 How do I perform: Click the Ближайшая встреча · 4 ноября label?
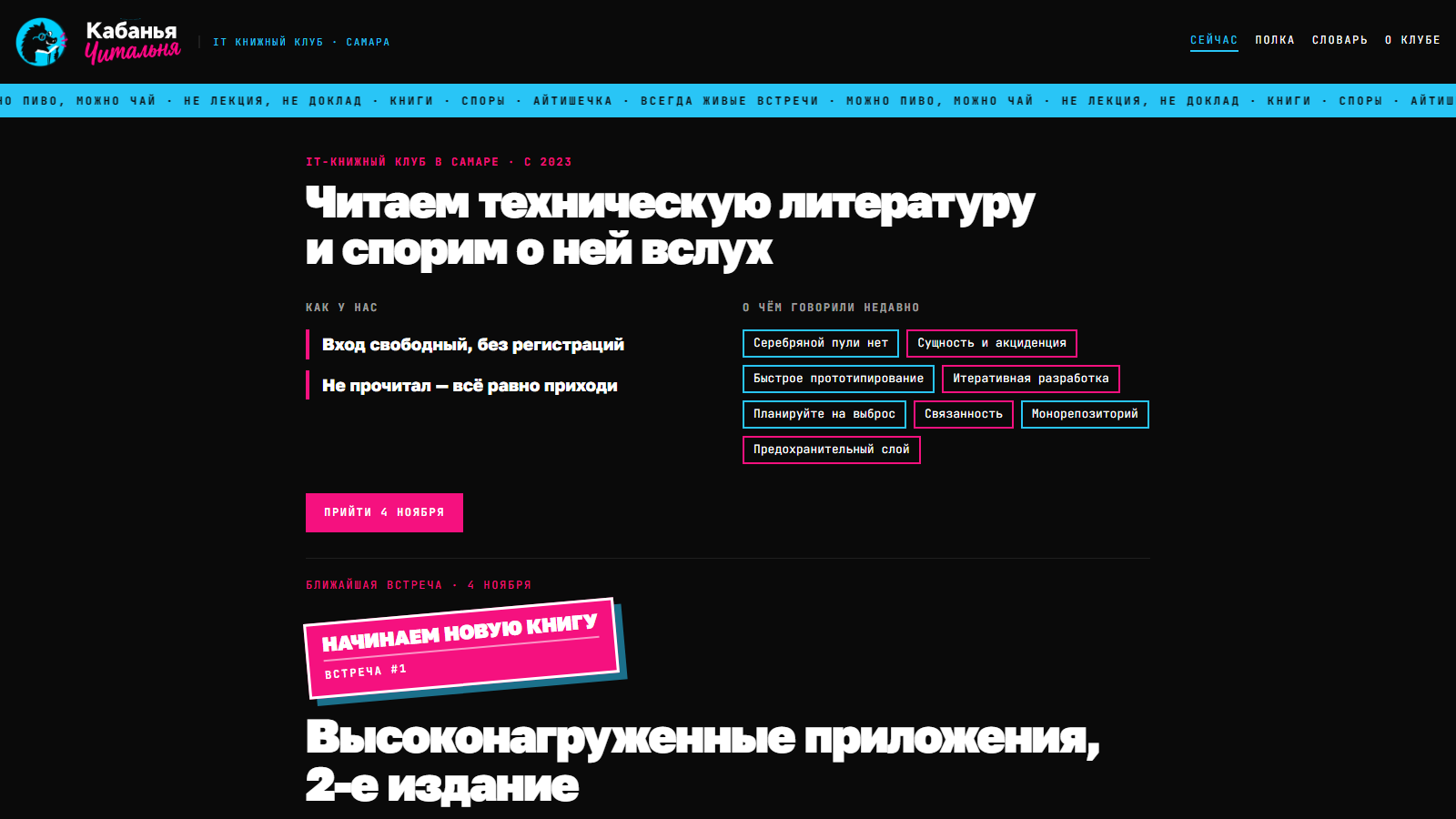pos(419,585)
